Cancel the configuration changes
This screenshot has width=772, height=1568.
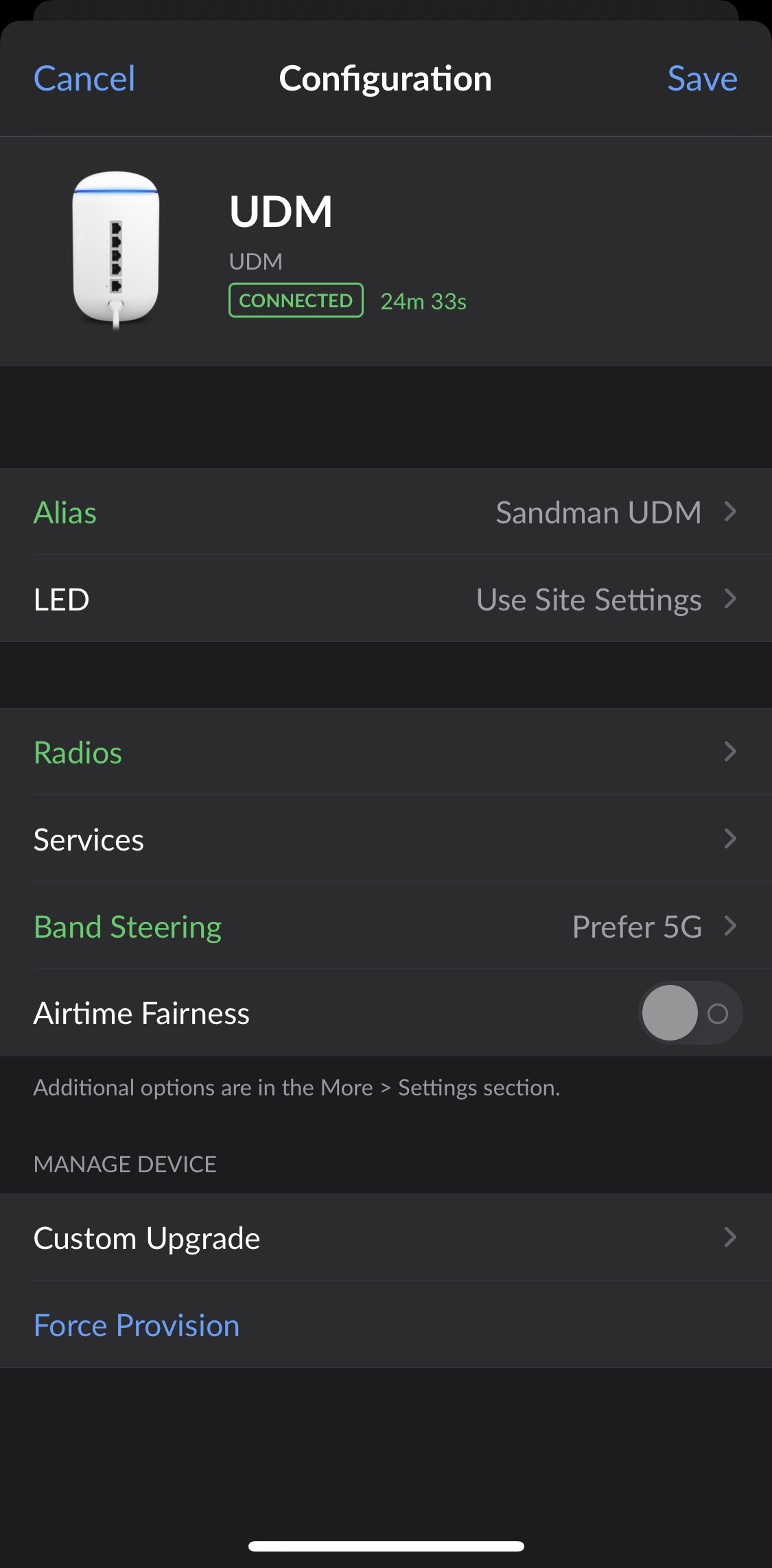click(84, 78)
